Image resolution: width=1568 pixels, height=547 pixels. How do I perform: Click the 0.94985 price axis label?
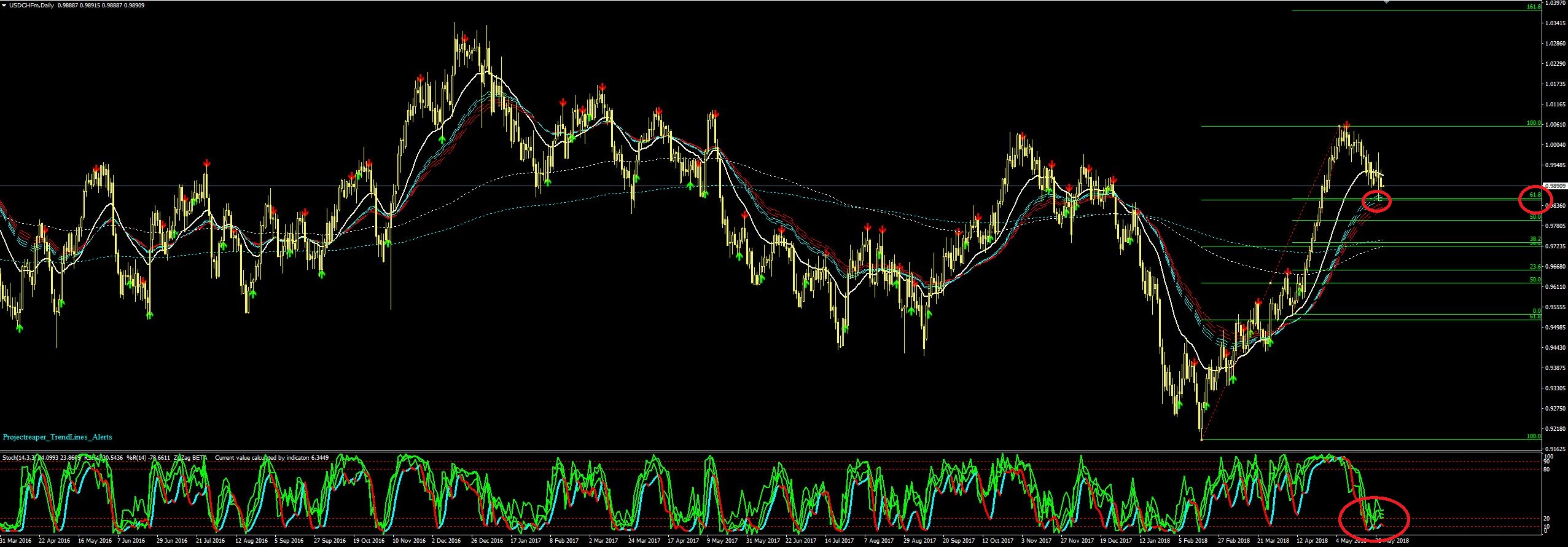1554,328
